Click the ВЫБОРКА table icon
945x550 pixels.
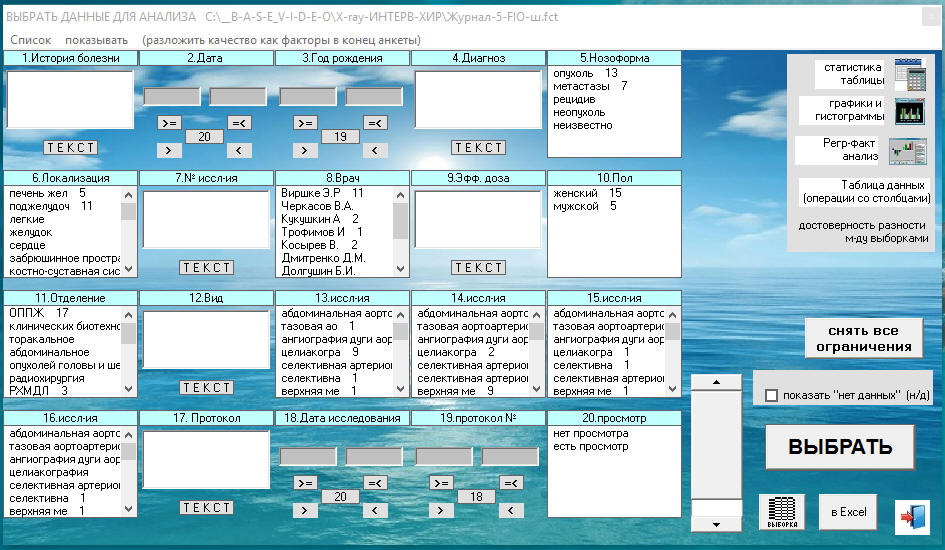click(x=782, y=513)
